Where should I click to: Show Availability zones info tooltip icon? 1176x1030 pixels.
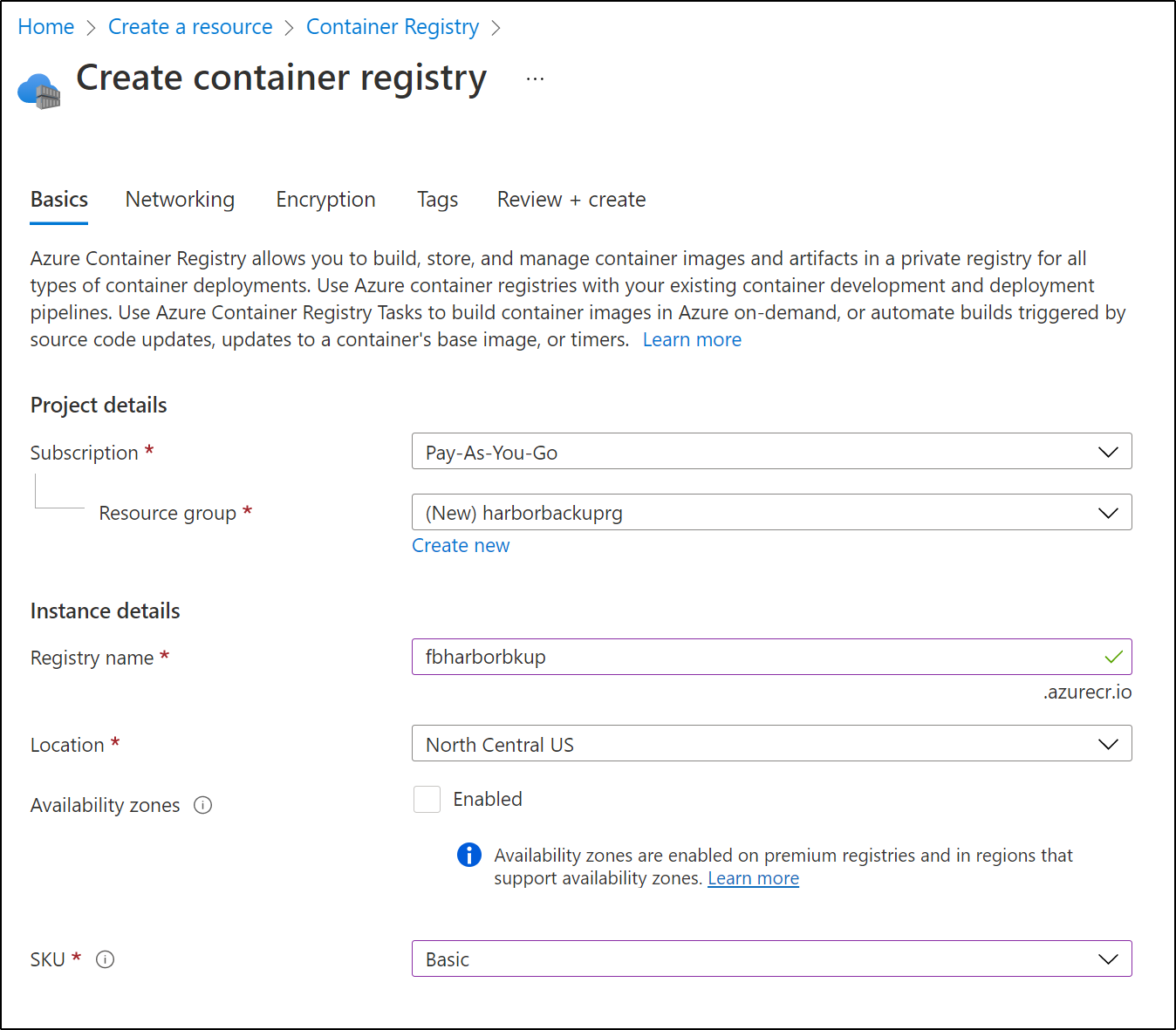202,805
